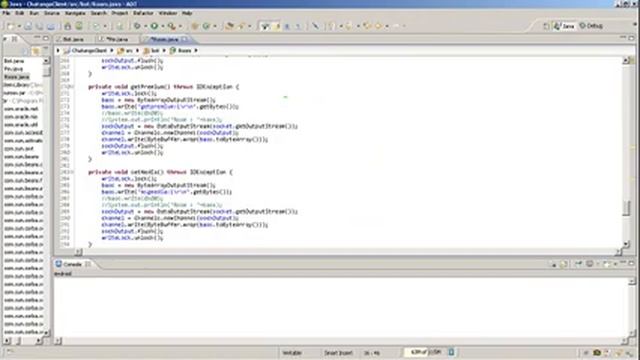Maximize the editor area icon
Image resolution: width=640 pixels, height=360 pixels.
tap(631, 38)
